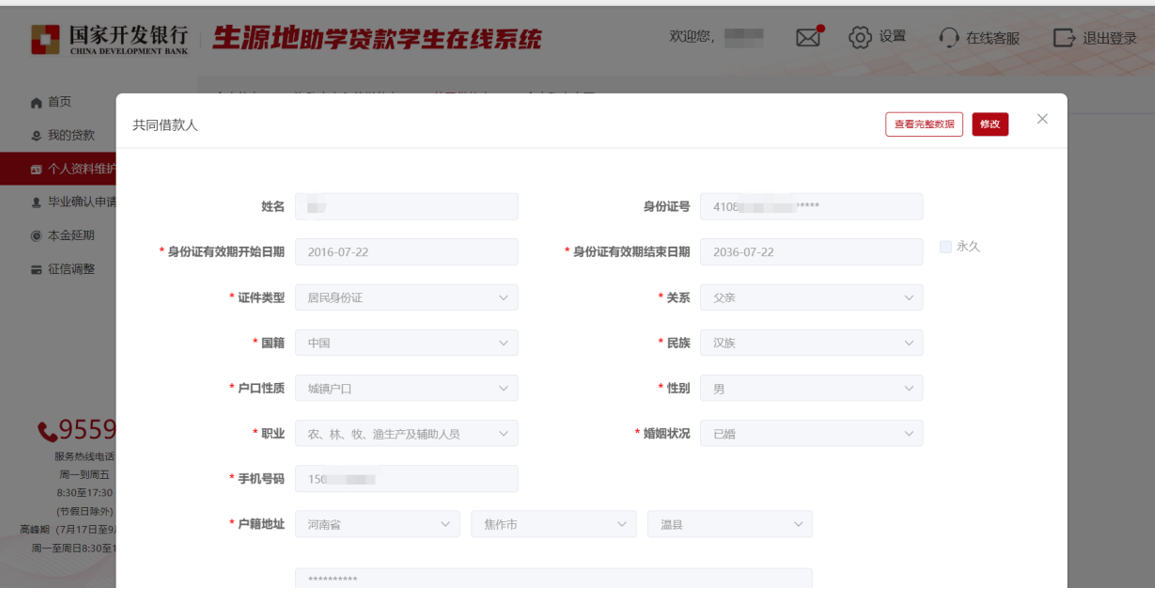Open the 关系 dropdown showing 父亲
The height and width of the screenshot is (611, 1155).
point(811,298)
